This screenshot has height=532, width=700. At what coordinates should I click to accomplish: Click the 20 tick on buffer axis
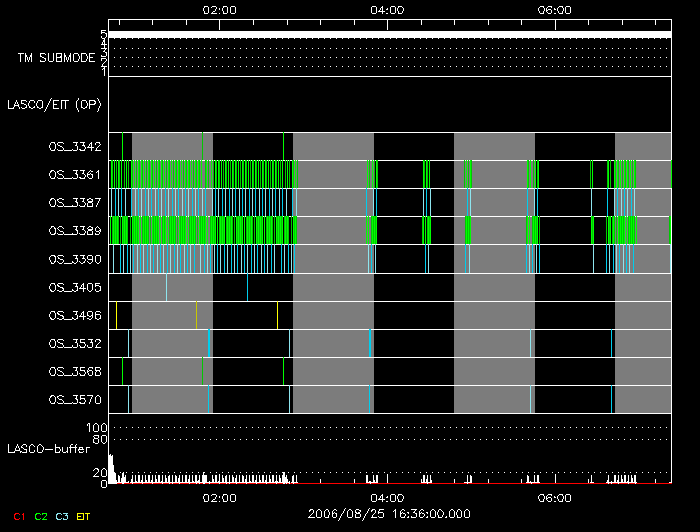tap(100, 473)
